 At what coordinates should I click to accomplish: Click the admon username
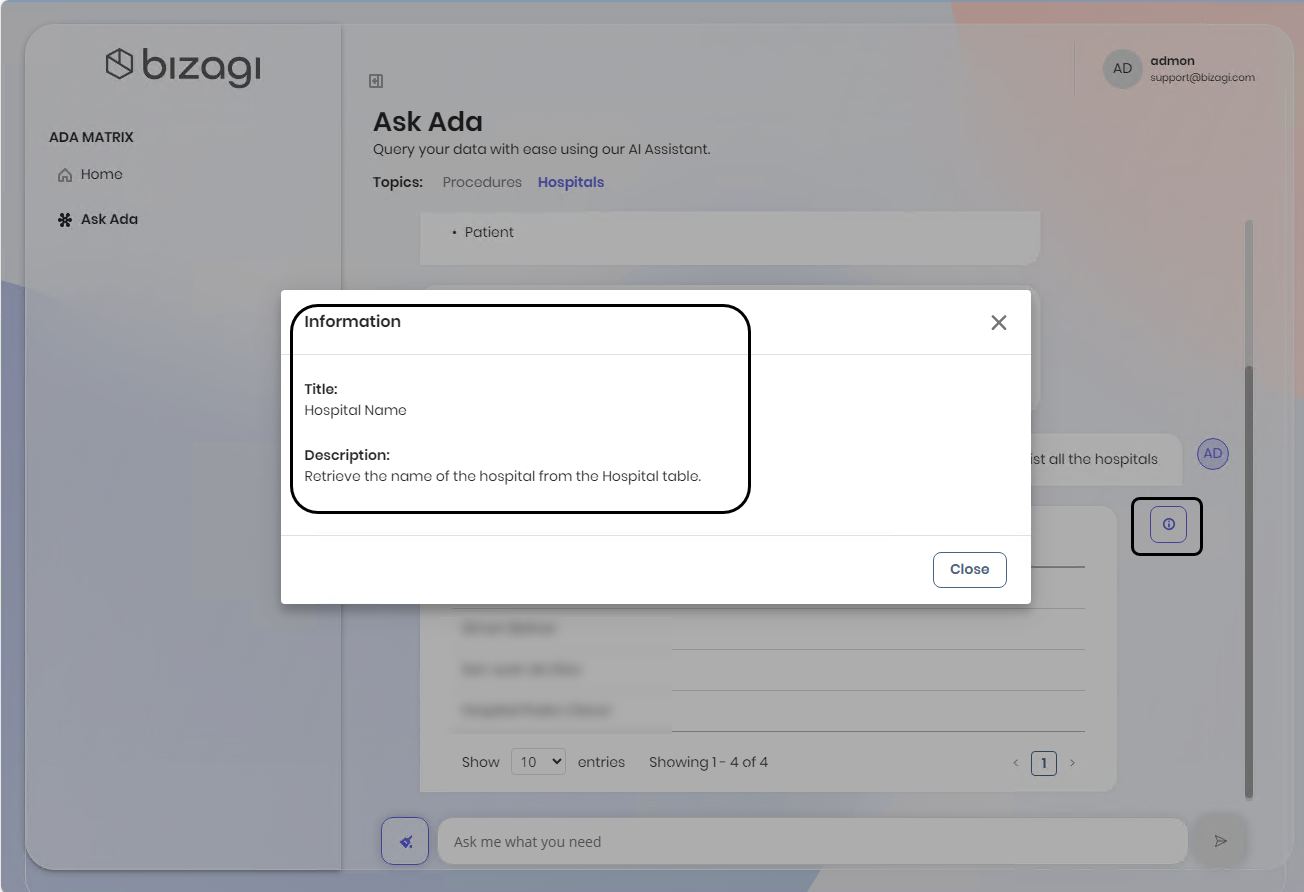1172,61
